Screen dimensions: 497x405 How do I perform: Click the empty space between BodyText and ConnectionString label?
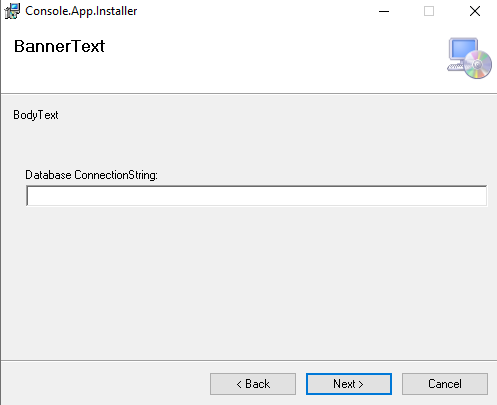249,145
